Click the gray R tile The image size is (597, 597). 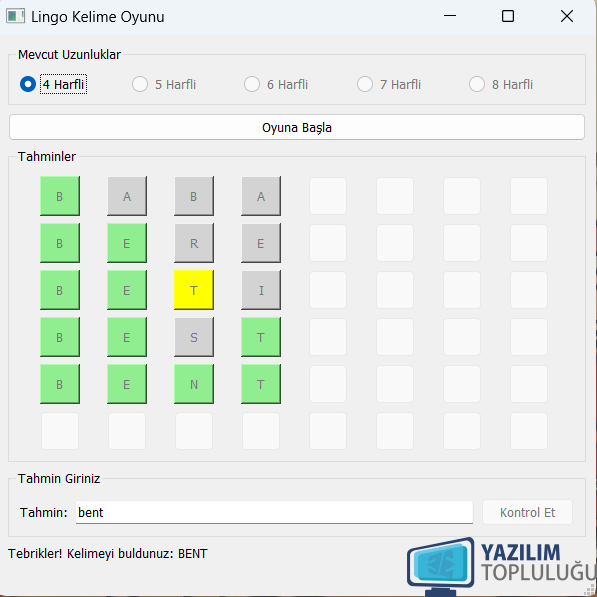[x=194, y=243]
